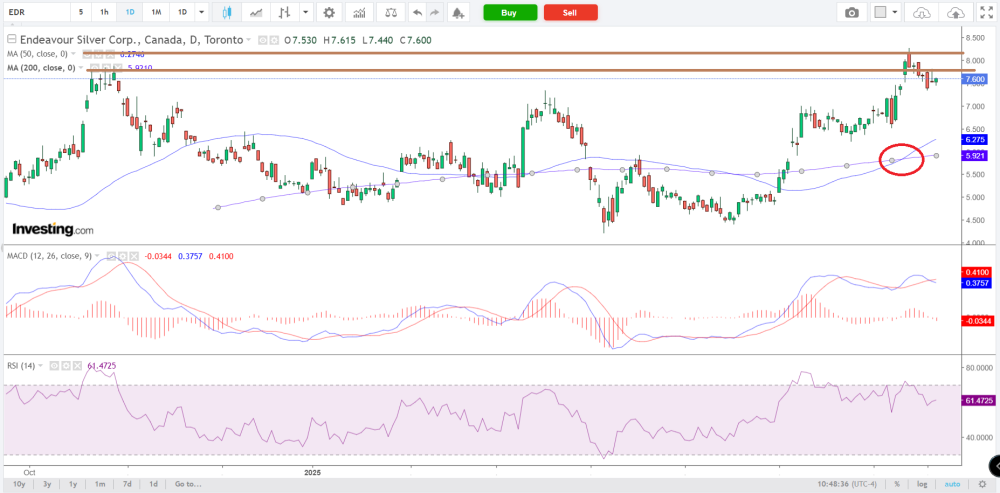Remove the MACD indicator
1000x493 pixels.
[135, 256]
